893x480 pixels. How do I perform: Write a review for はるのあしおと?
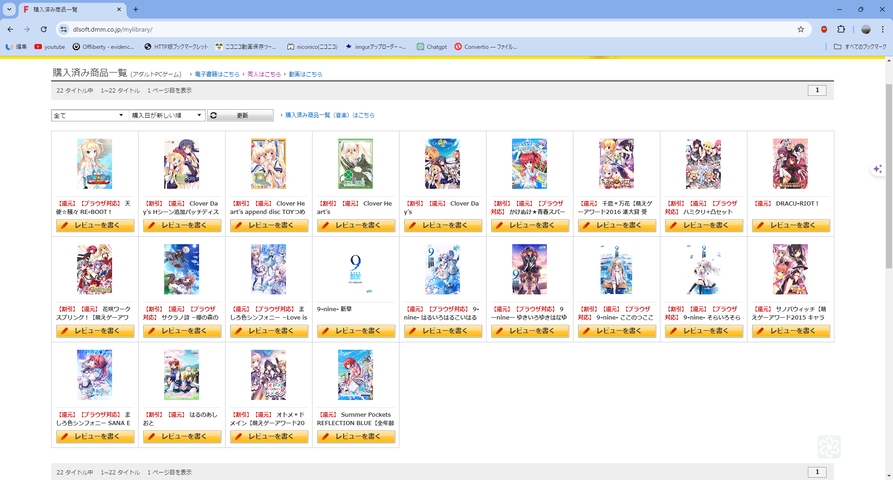[182, 437]
